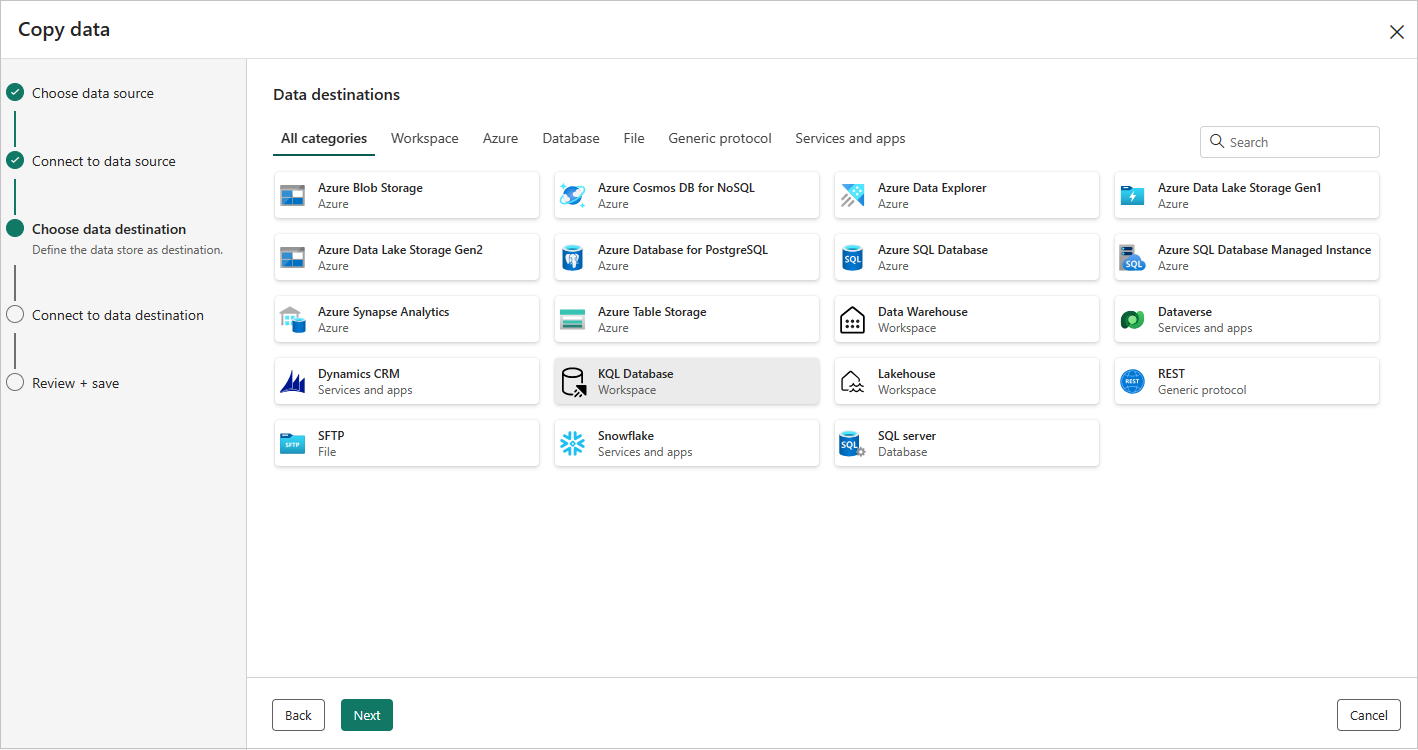The height and width of the screenshot is (750, 1418).
Task: Click the Connect to data source checkmark icon
Action: 15,161
